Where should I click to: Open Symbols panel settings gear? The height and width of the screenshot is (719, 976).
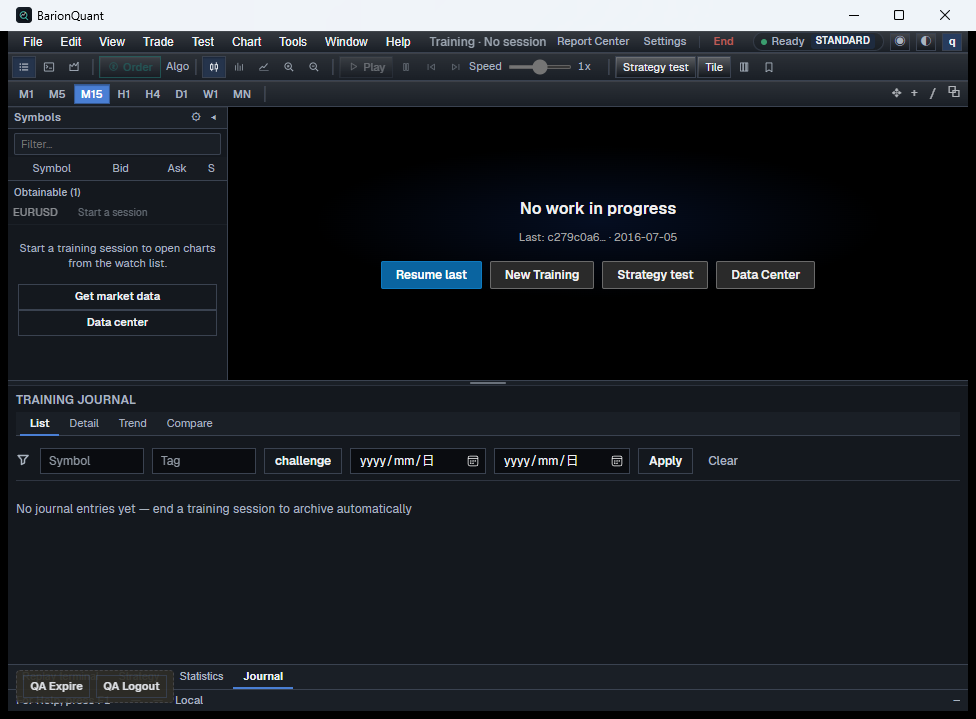tap(196, 117)
